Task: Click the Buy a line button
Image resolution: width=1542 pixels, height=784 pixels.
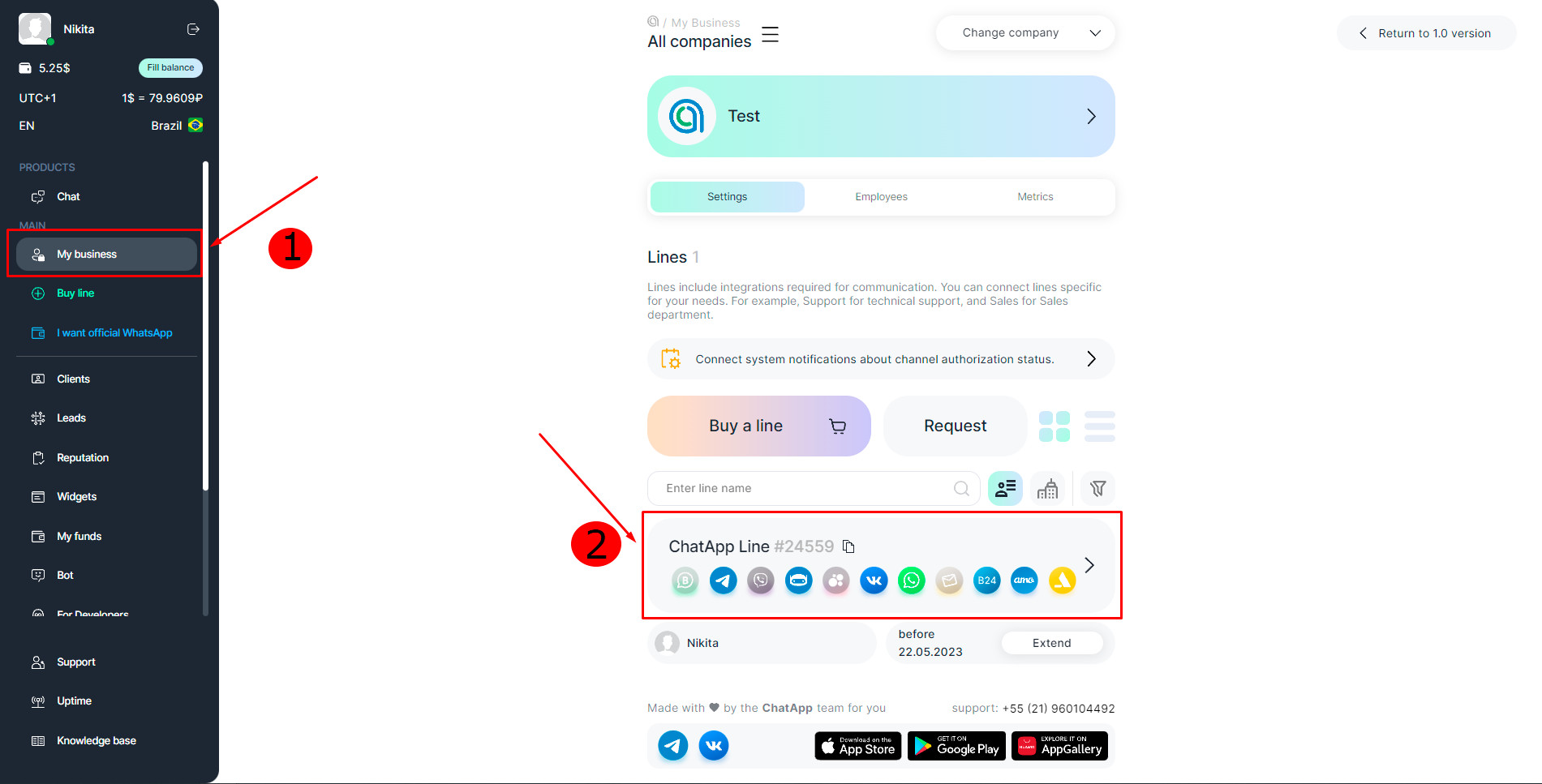Action: (x=759, y=426)
